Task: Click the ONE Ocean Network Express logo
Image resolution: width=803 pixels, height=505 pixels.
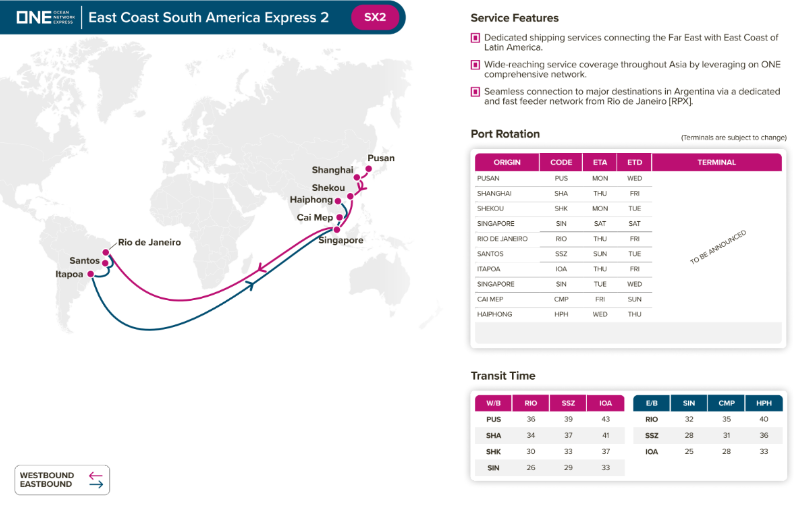Action: (x=43, y=17)
